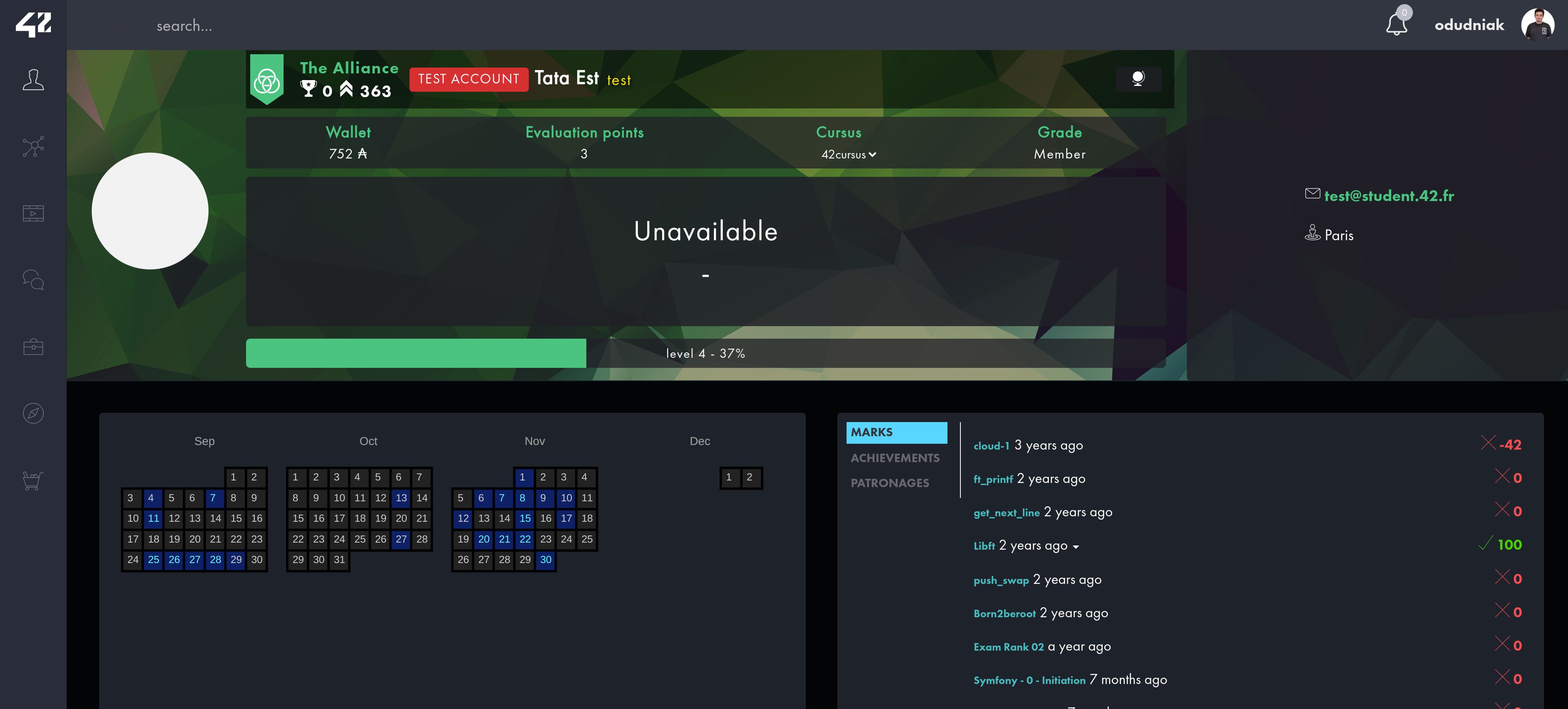1568x709 pixels.
Task: Open the user profile icon
Action: coord(1536,24)
